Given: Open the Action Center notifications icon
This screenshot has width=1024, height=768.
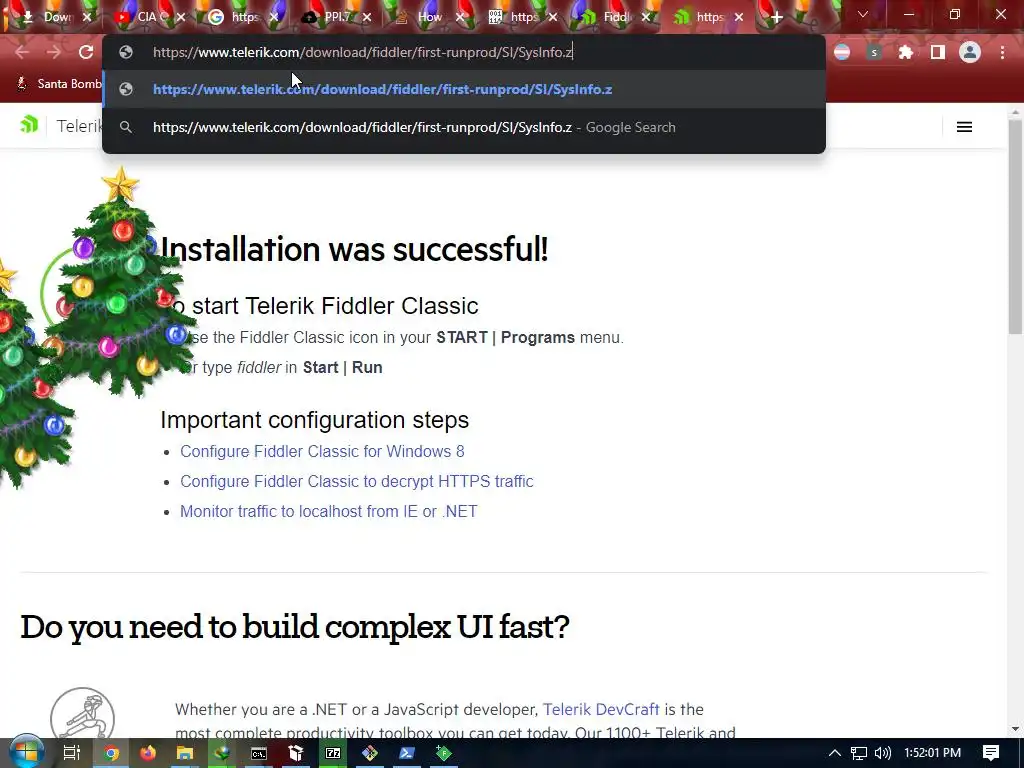Looking at the screenshot, I should coord(991,753).
